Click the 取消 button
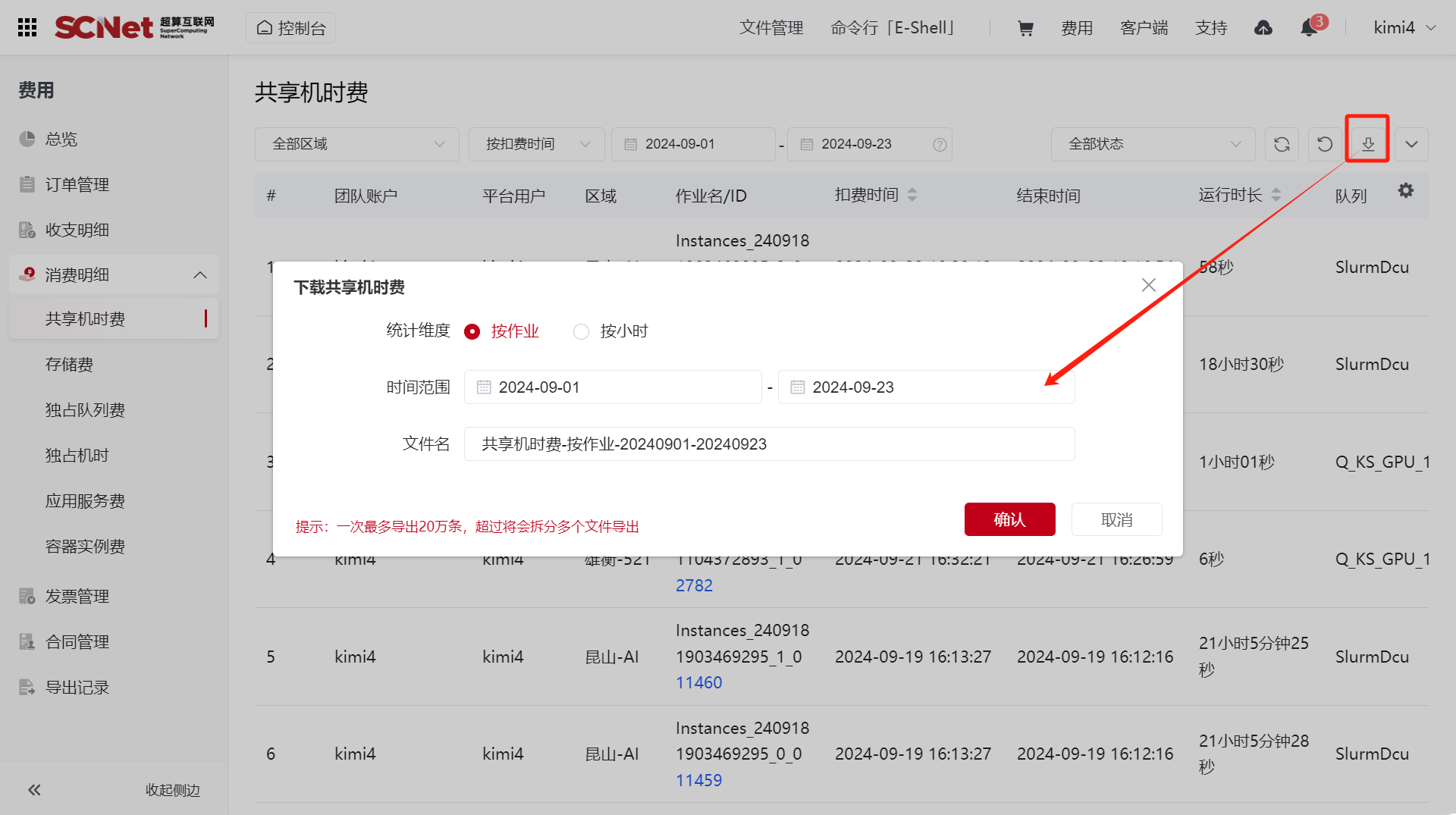 tap(1116, 519)
